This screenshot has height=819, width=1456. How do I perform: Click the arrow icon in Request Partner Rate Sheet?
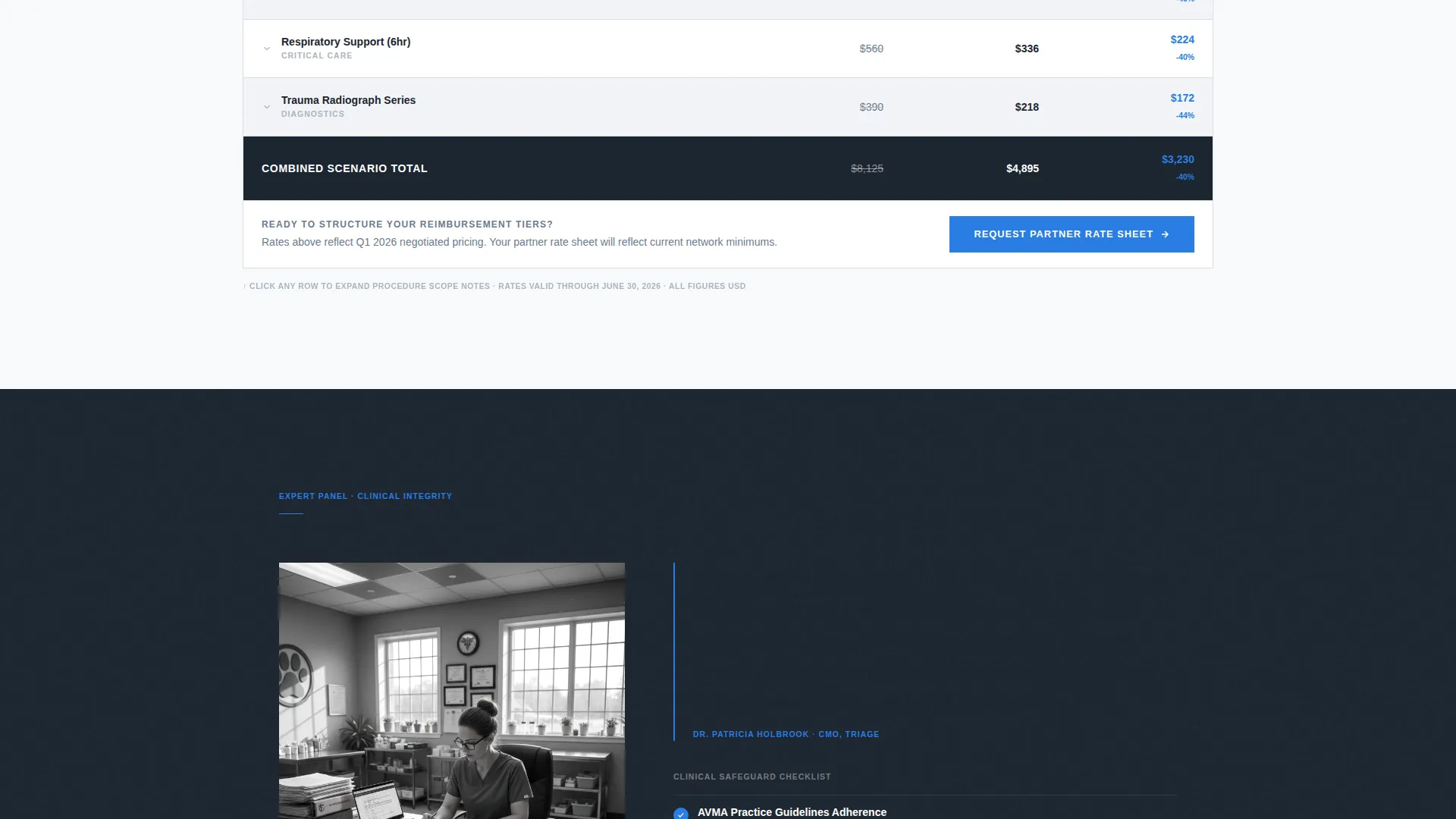click(1166, 234)
